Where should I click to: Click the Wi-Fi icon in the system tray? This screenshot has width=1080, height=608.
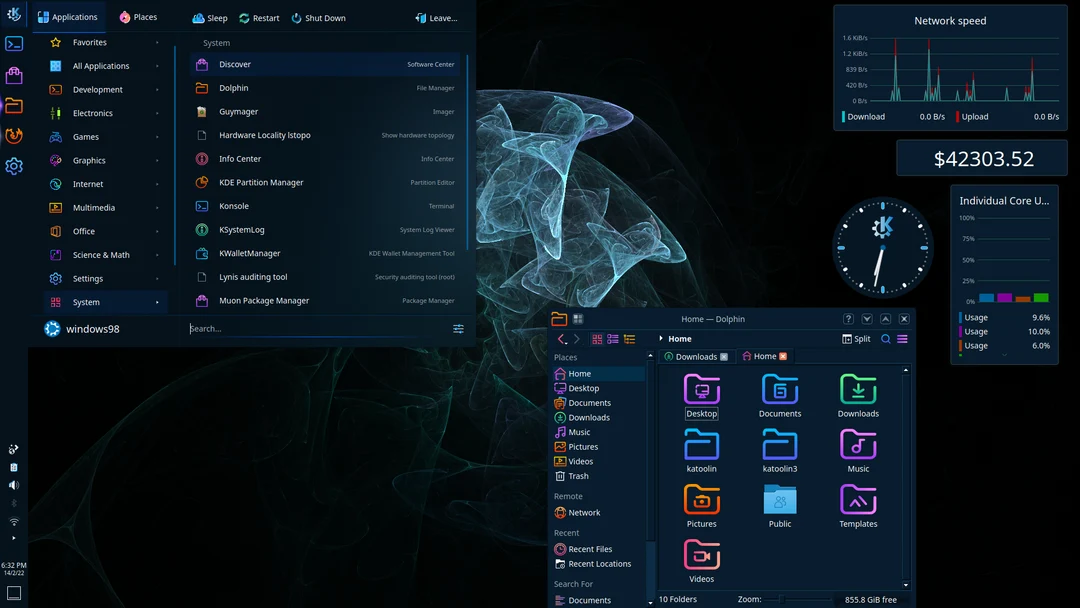coord(13,520)
